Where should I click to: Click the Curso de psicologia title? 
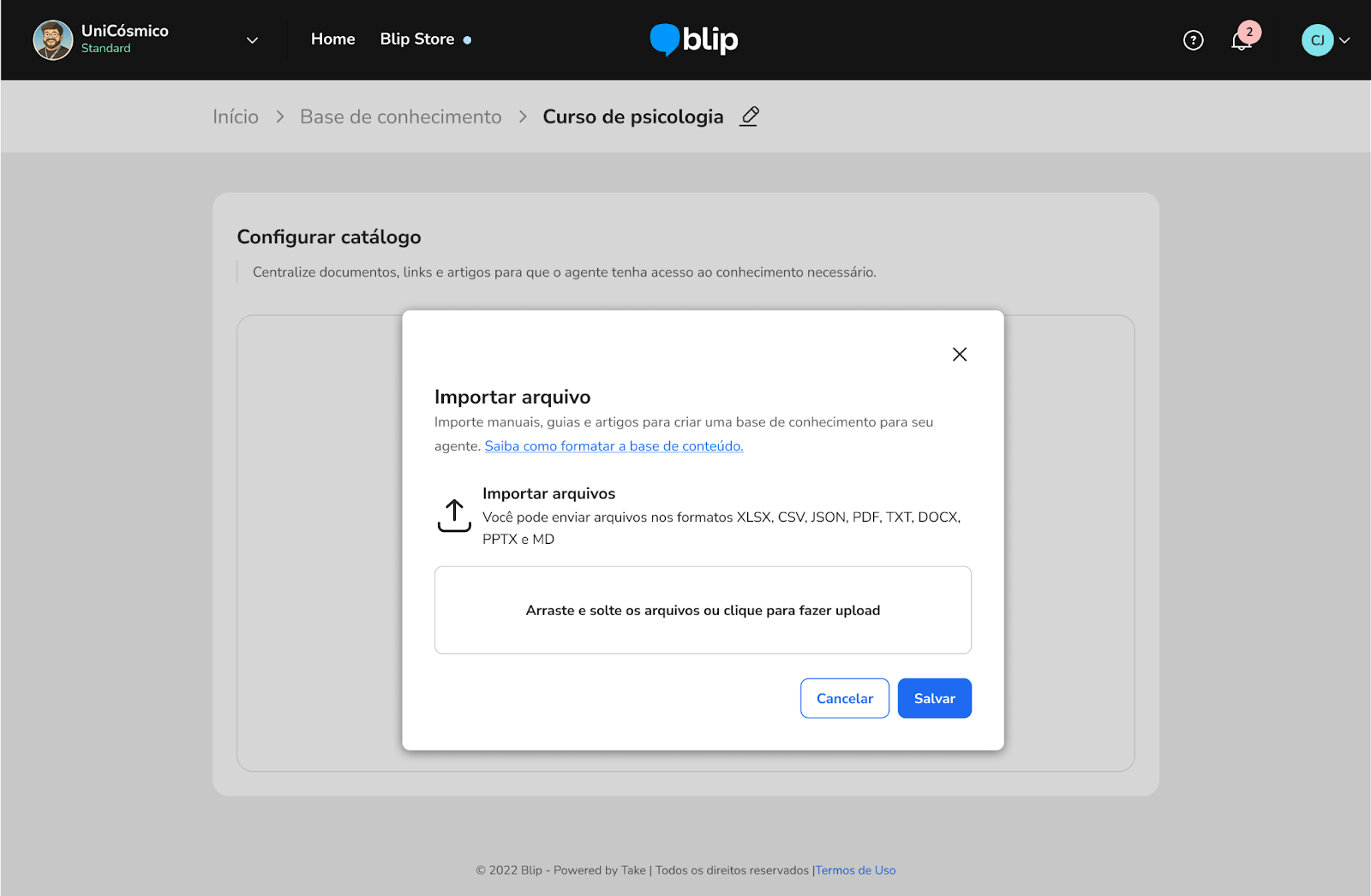[632, 116]
